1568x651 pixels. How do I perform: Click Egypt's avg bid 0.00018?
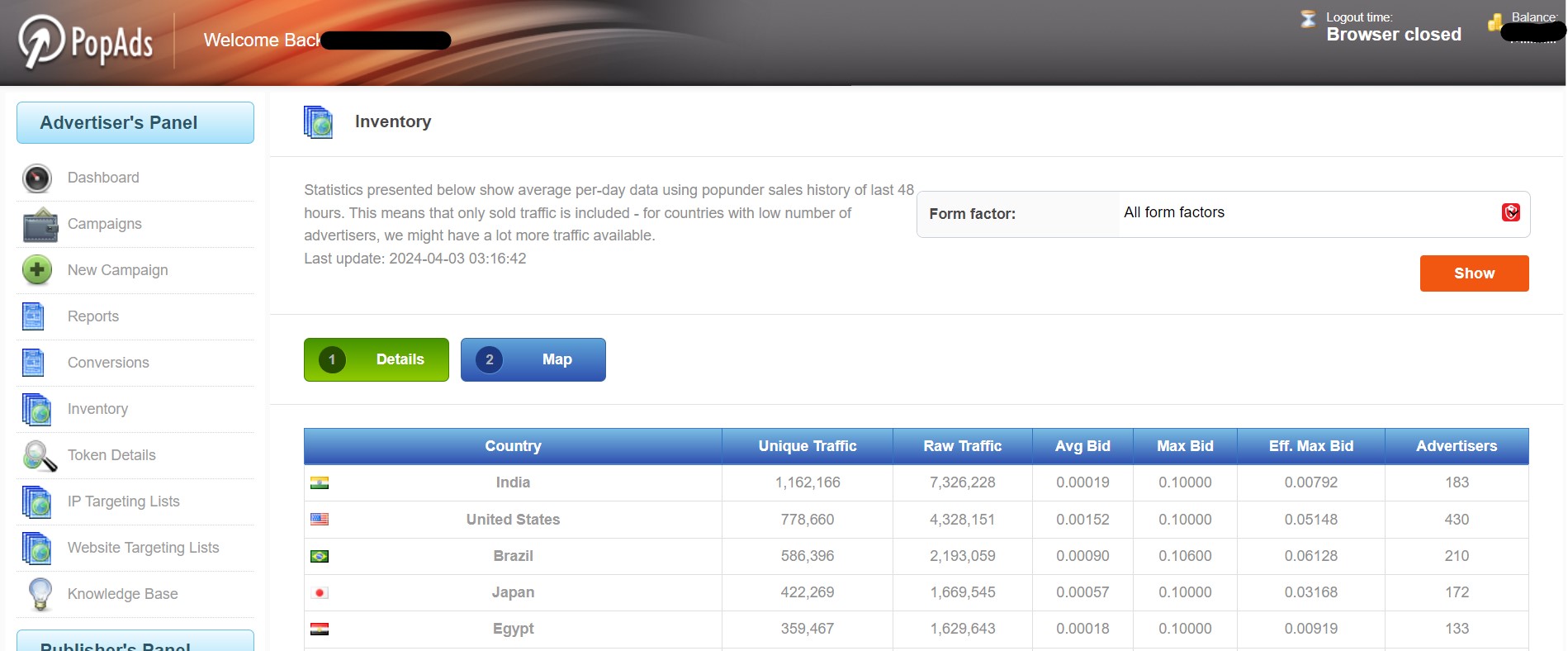tap(1082, 629)
